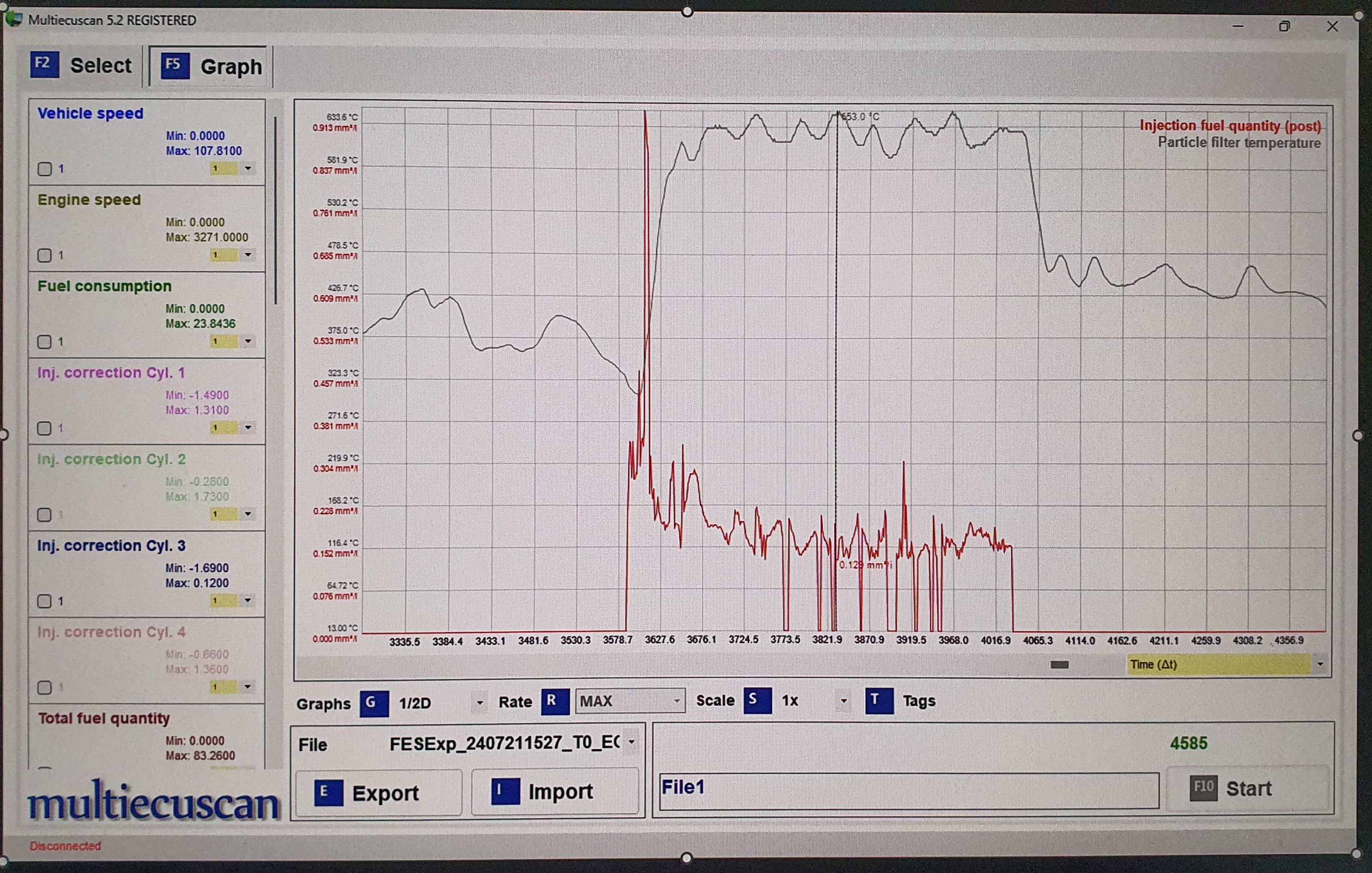Enable the Engine speed checkbox
This screenshot has width=1372, height=873.
[44, 255]
